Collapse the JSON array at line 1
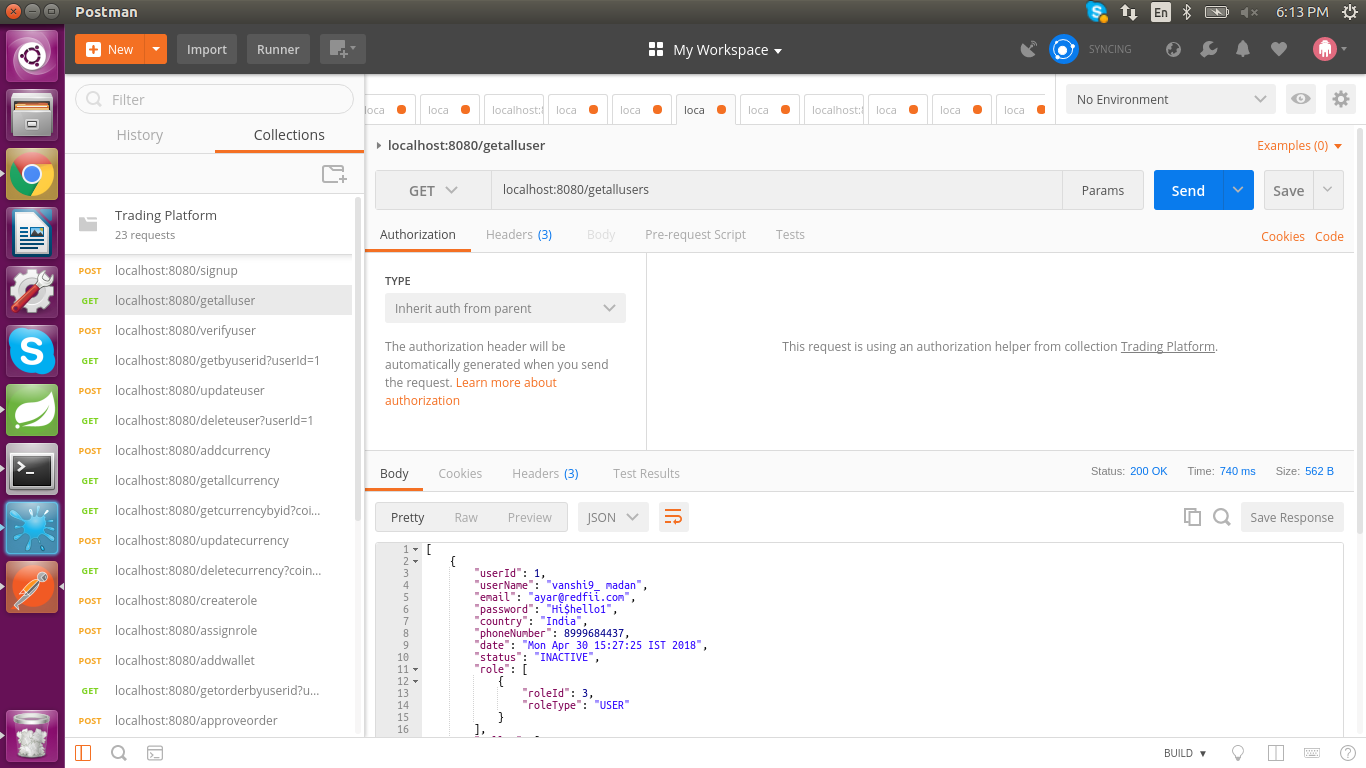 click(415, 549)
